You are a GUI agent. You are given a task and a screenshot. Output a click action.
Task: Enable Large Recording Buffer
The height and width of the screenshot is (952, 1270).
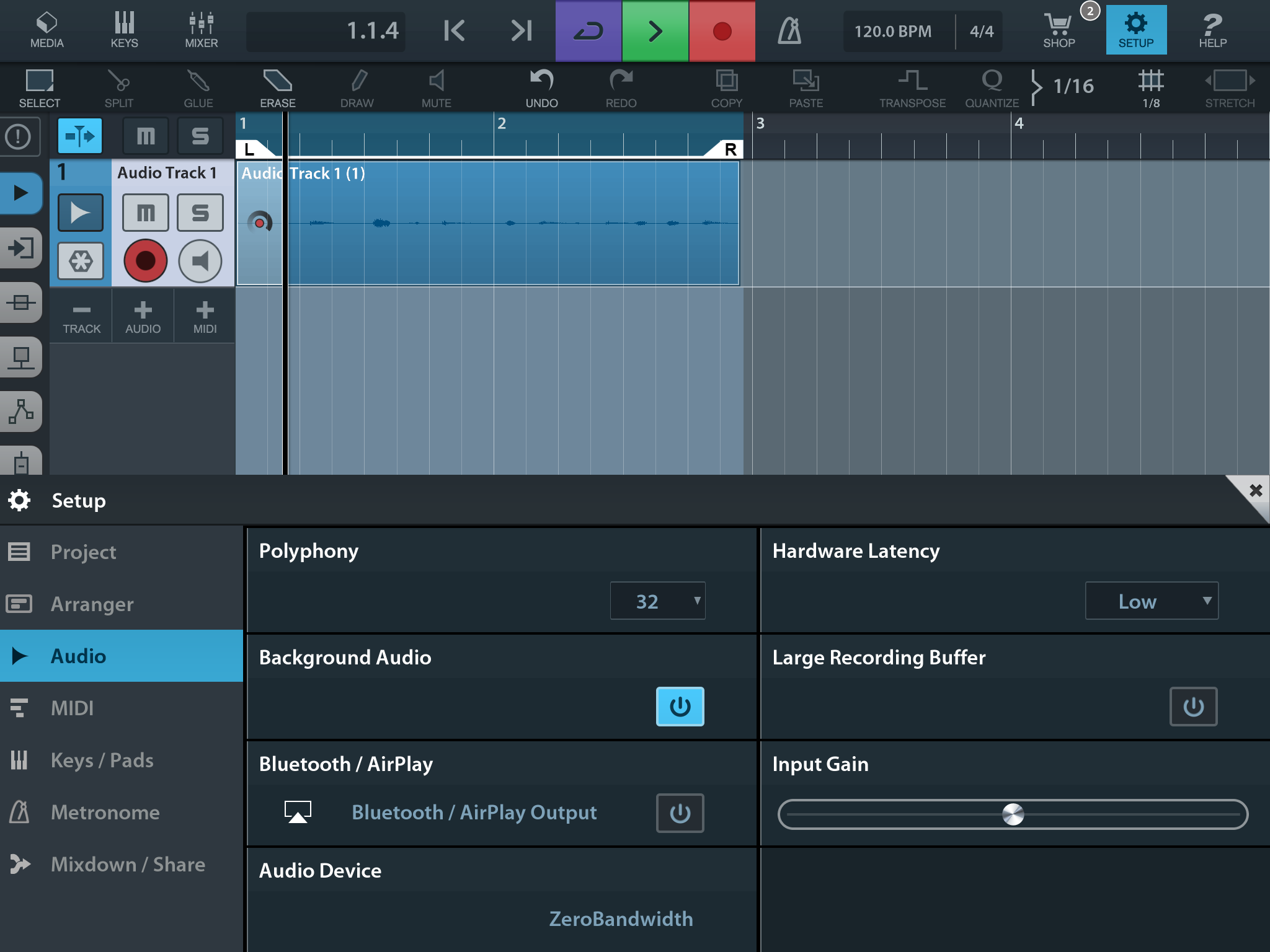click(1194, 707)
